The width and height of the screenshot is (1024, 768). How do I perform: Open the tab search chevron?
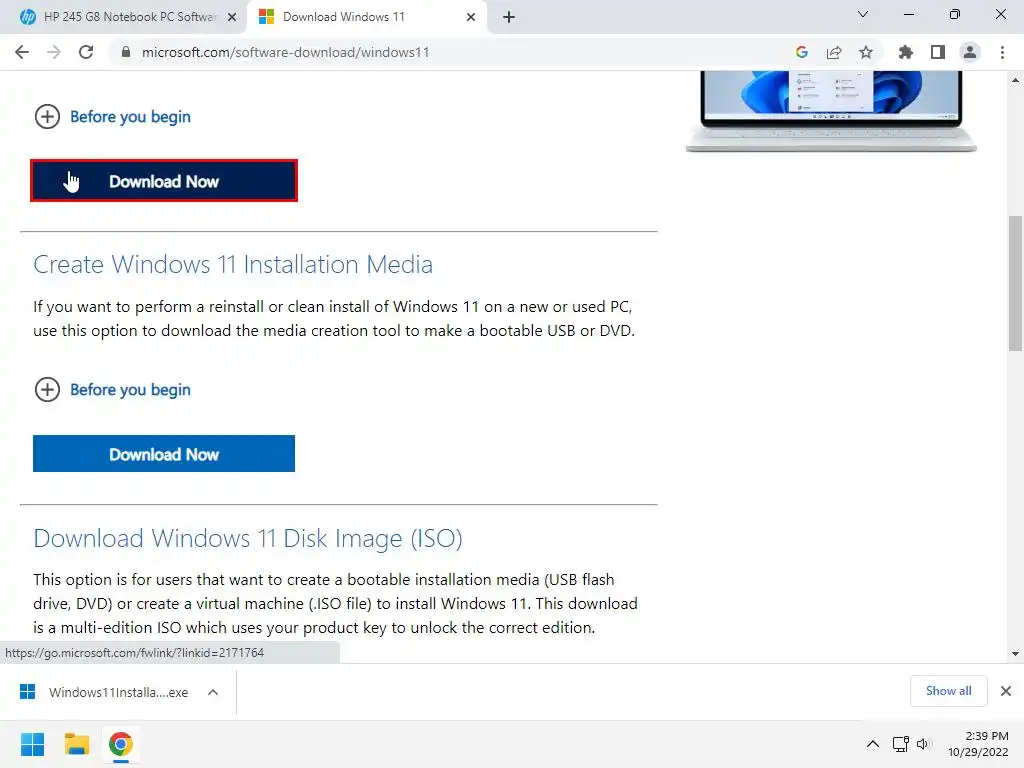point(863,14)
